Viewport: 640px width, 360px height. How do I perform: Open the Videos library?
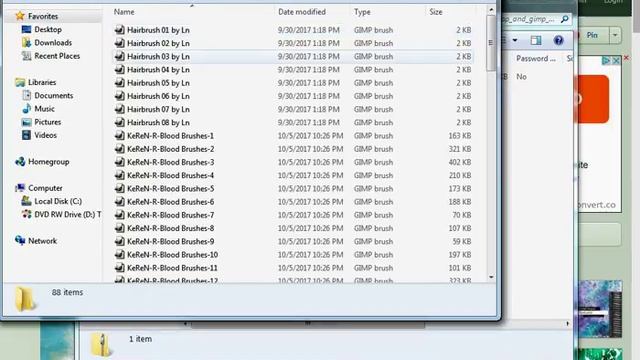(x=45, y=135)
